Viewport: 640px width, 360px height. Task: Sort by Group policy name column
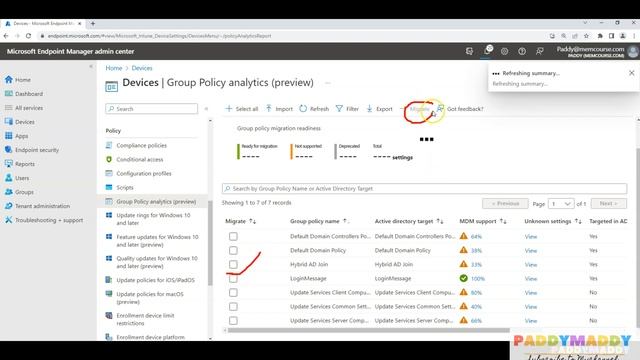click(x=319, y=221)
